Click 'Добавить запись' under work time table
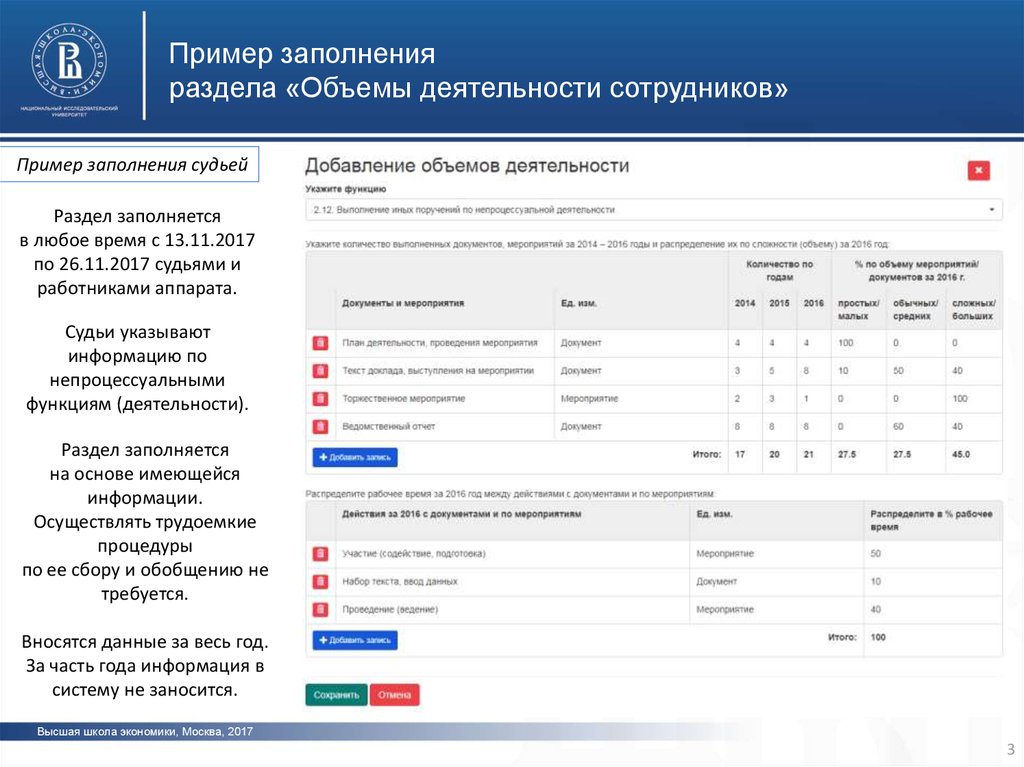This screenshot has height=767, width=1024. tap(355, 640)
